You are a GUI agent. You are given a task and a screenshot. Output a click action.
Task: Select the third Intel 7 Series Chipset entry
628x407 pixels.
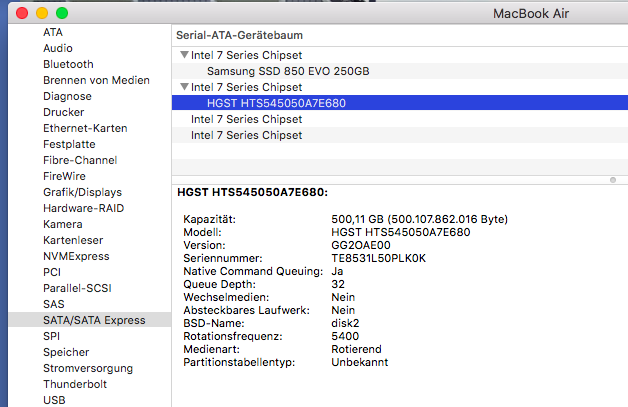pos(400,119)
